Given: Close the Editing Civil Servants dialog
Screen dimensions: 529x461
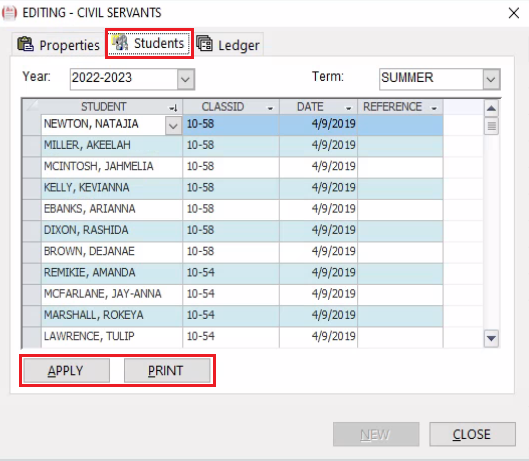Looking at the screenshot, I should coord(513,13).
